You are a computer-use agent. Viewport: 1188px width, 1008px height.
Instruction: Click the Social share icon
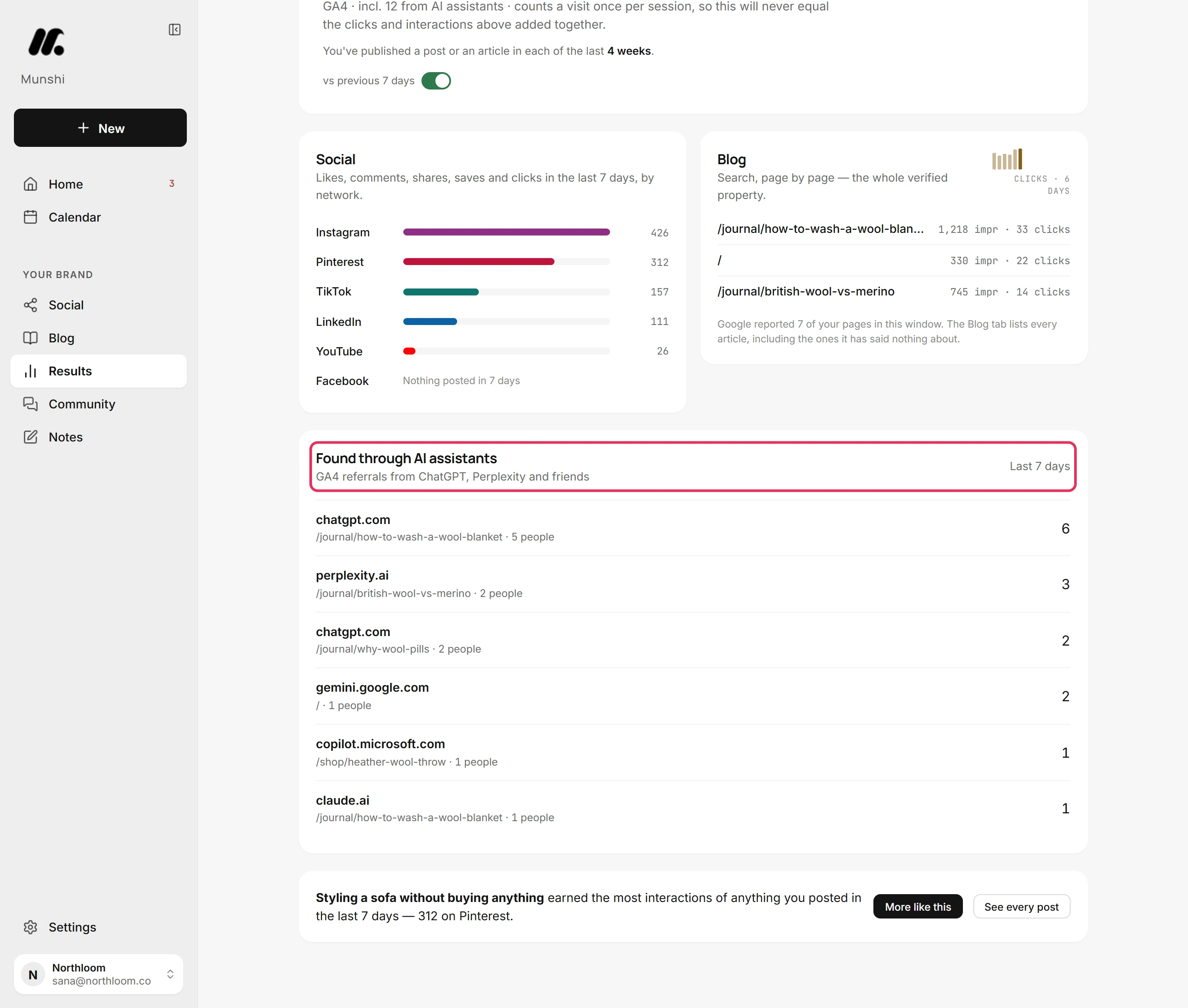(30, 305)
